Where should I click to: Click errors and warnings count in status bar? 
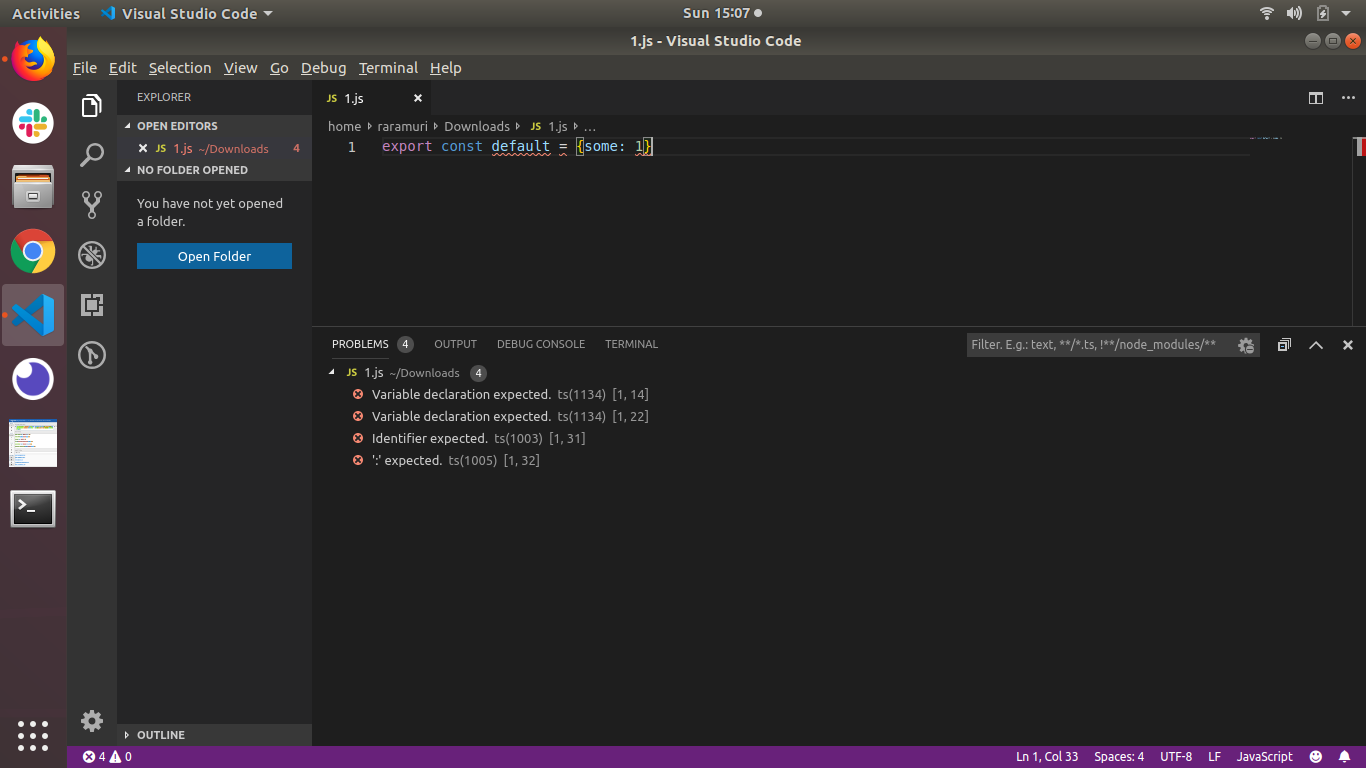tap(107, 757)
